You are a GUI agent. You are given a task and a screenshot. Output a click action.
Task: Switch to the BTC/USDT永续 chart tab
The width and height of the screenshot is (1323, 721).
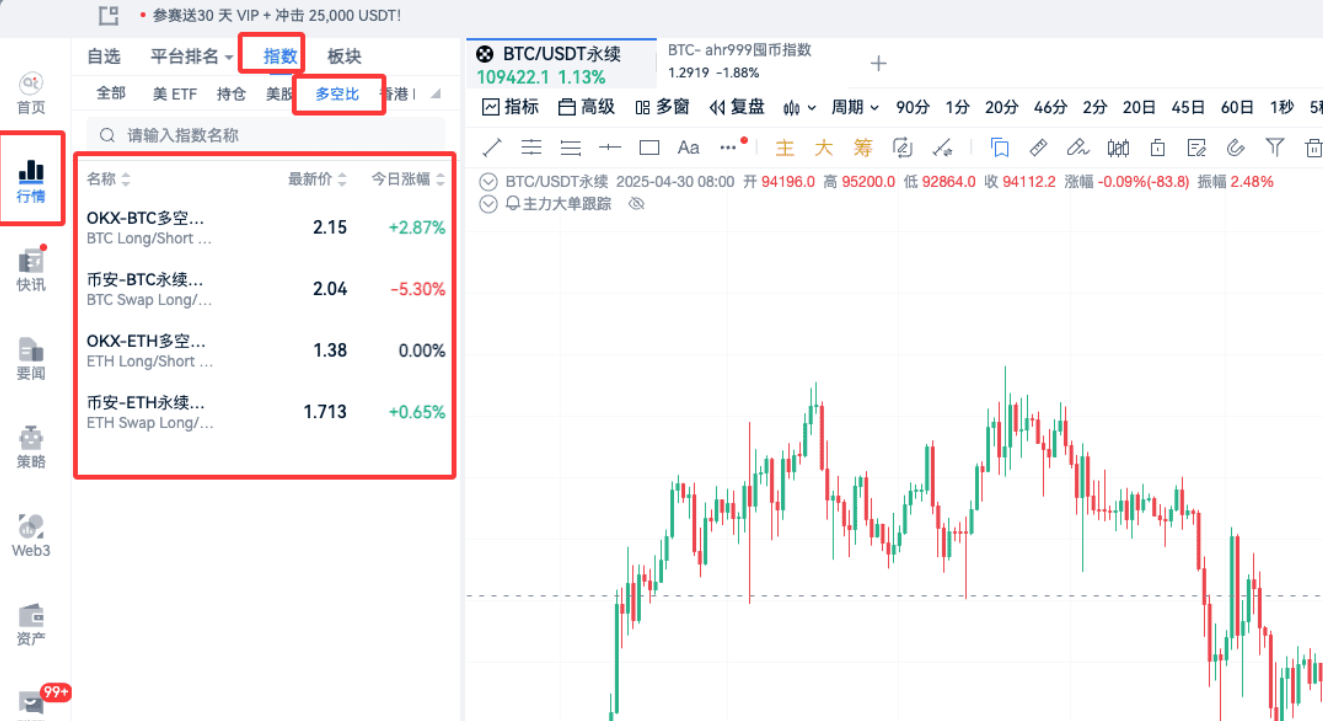562,64
